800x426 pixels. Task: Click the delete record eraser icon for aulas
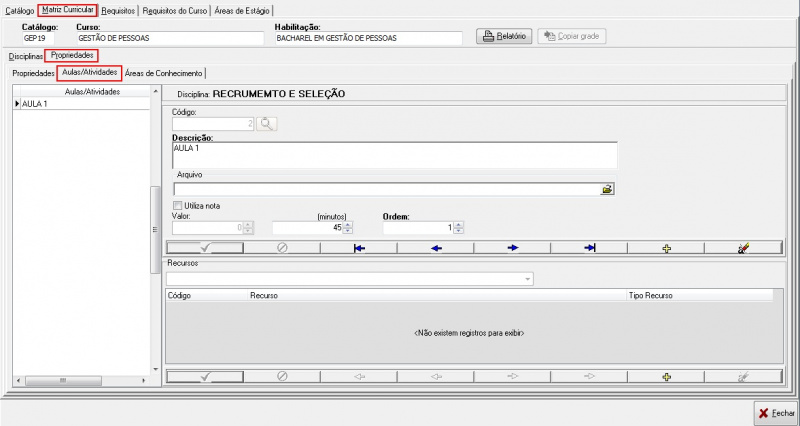(x=743, y=248)
